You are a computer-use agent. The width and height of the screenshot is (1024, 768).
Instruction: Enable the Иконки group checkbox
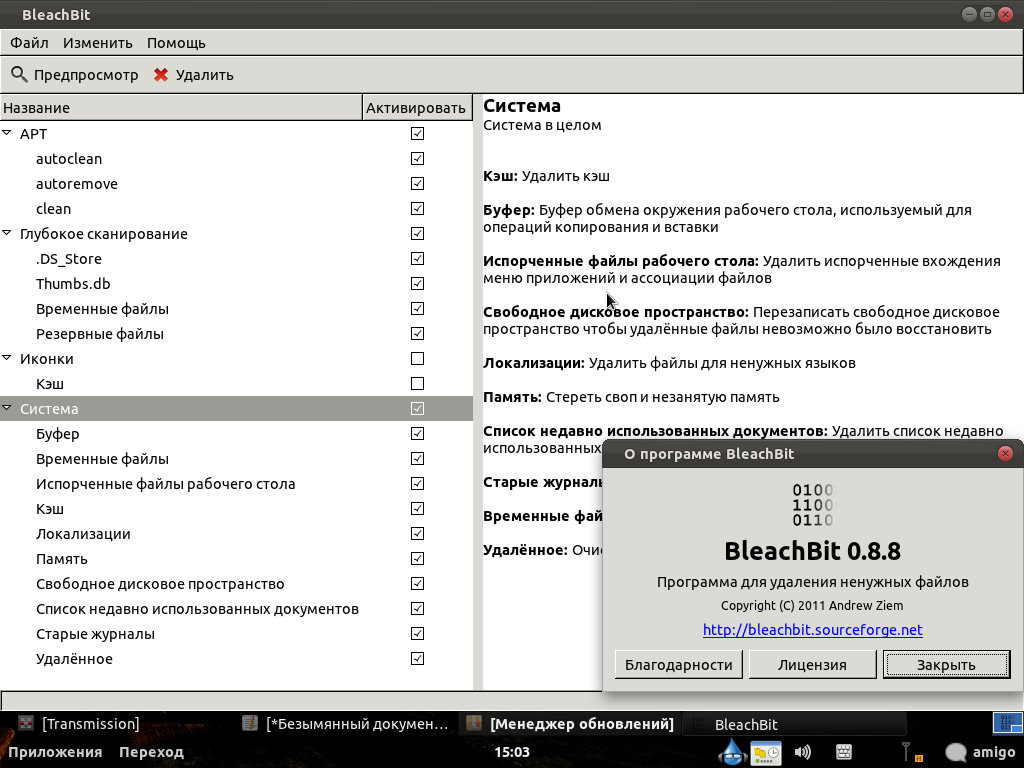click(417, 359)
